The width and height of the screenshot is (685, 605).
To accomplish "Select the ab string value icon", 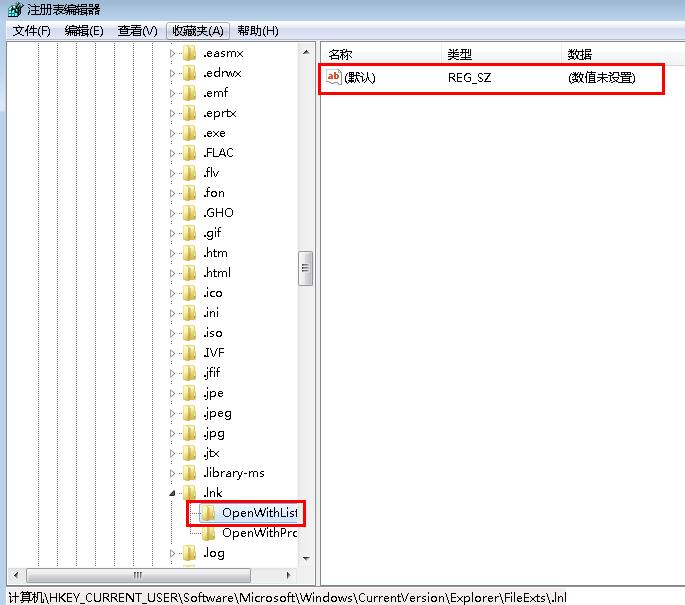I will click(335, 77).
